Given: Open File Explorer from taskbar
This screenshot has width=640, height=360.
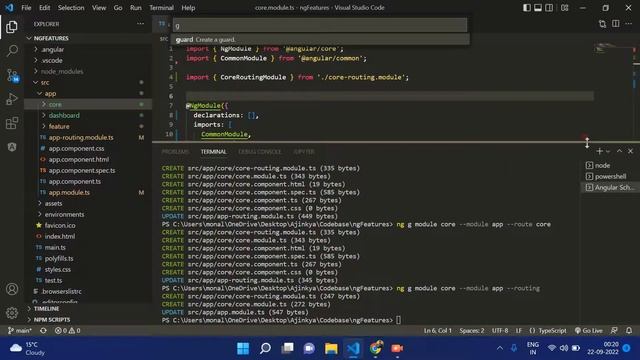Looking at the screenshot, I should coord(331,348).
